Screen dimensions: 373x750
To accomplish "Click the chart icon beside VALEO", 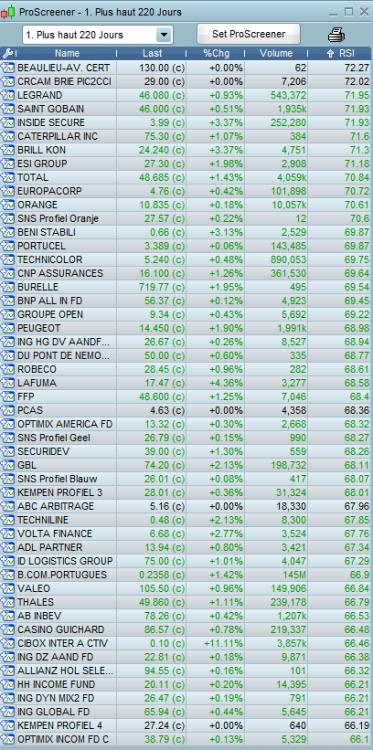I will pyautogui.click(x=8, y=588).
